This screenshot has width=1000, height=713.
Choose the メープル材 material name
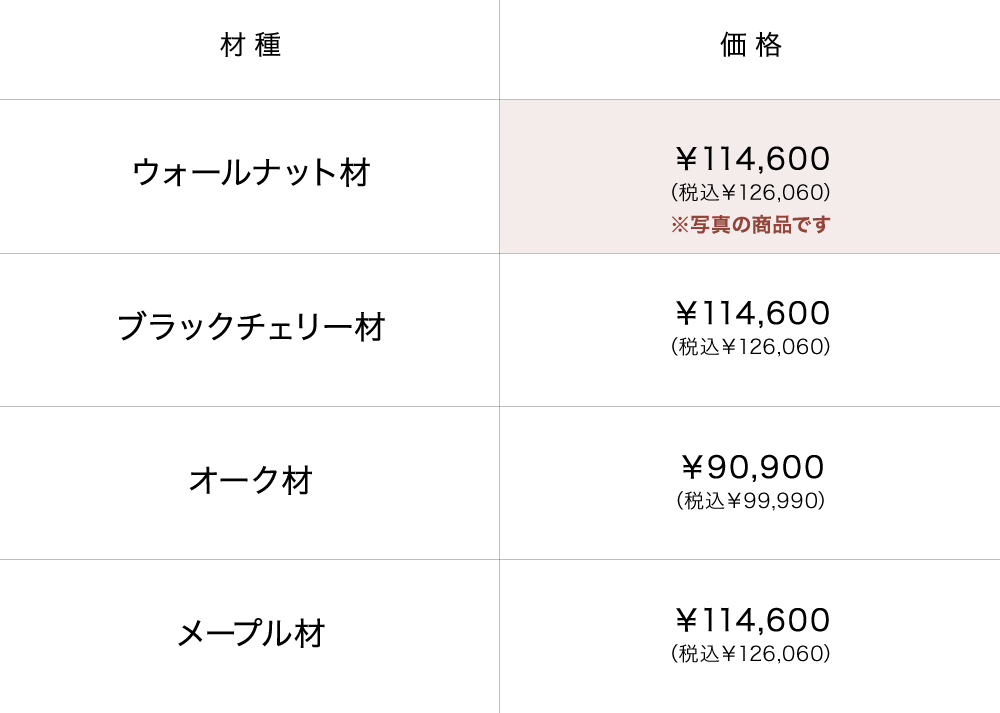click(x=251, y=634)
